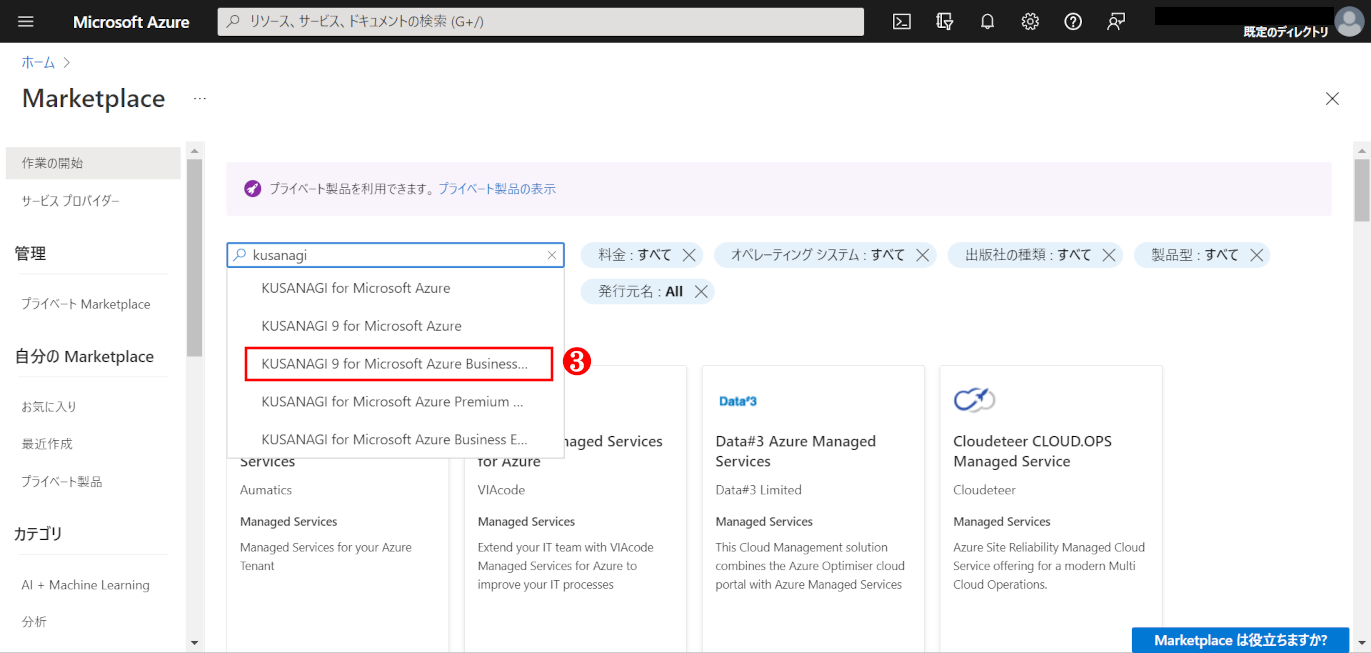
Task: Open Cloudeteer CLOUD.OPS Managed Service card title
Action: click(x=1032, y=451)
